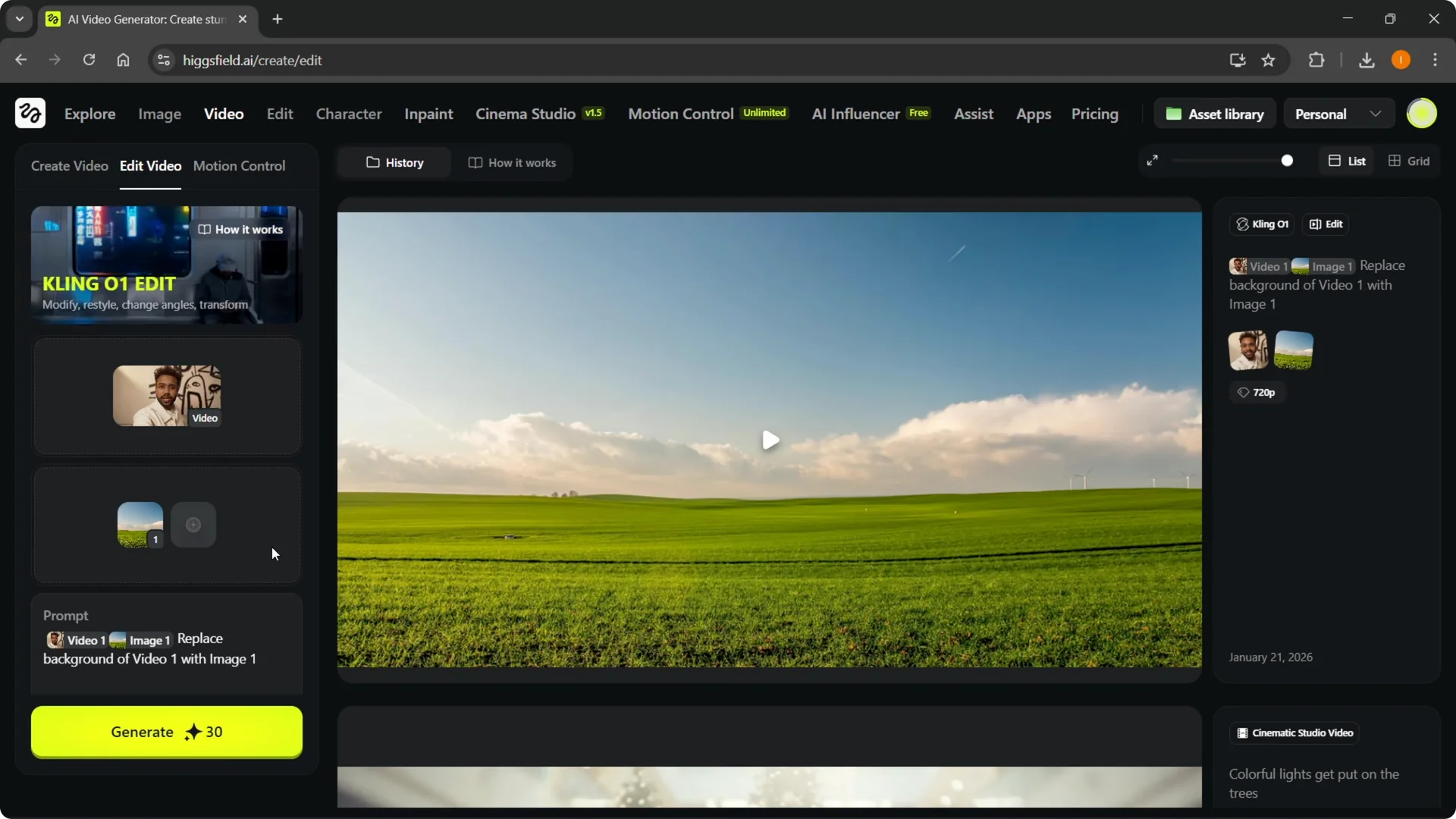1456x819 pixels.
Task: Open the Chrome three-dot menu
Action: click(1436, 60)
